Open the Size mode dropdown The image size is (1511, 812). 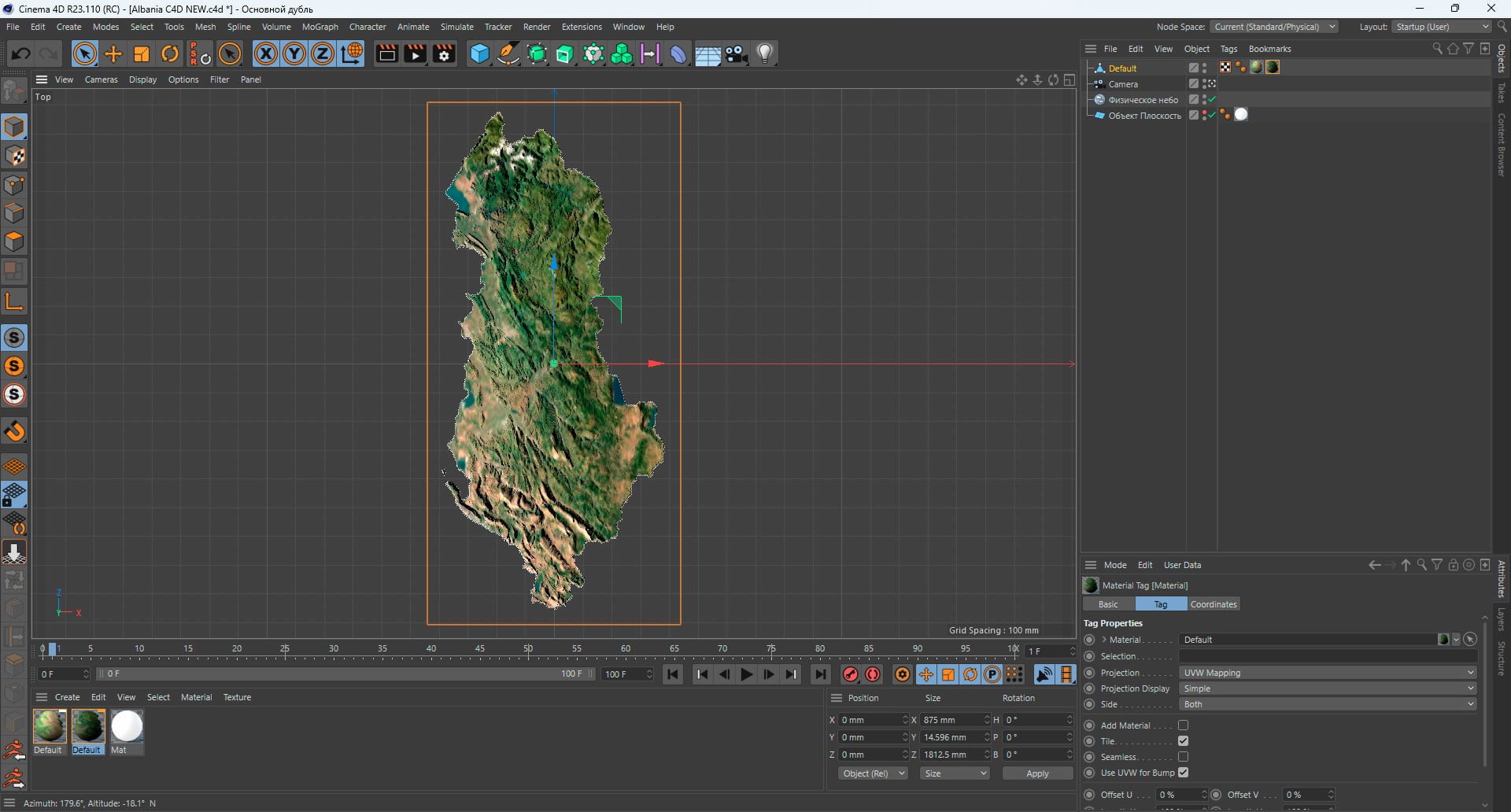click(955, 773)
